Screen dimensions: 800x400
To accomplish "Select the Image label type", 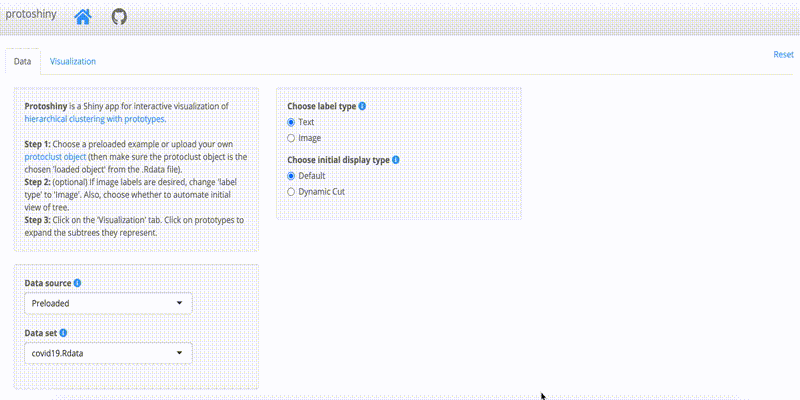I will pos(291,138).
